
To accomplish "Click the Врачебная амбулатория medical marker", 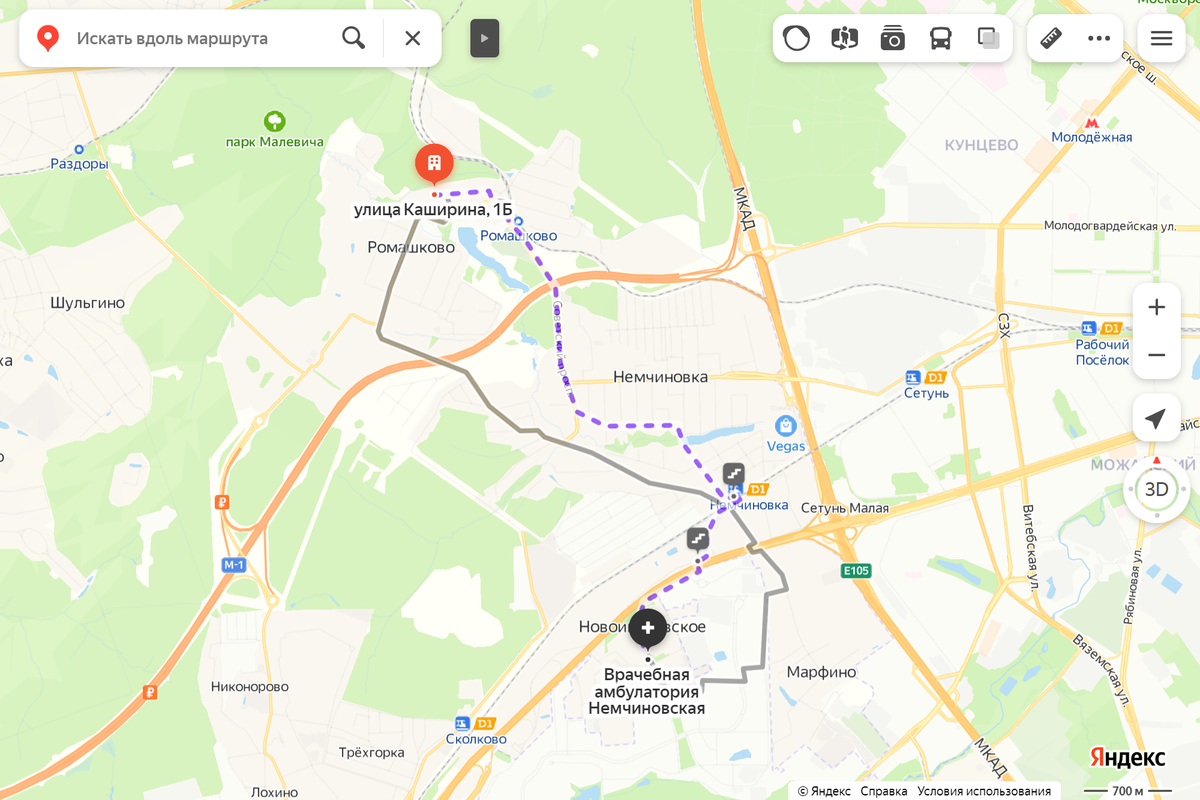I will point(648,629).
